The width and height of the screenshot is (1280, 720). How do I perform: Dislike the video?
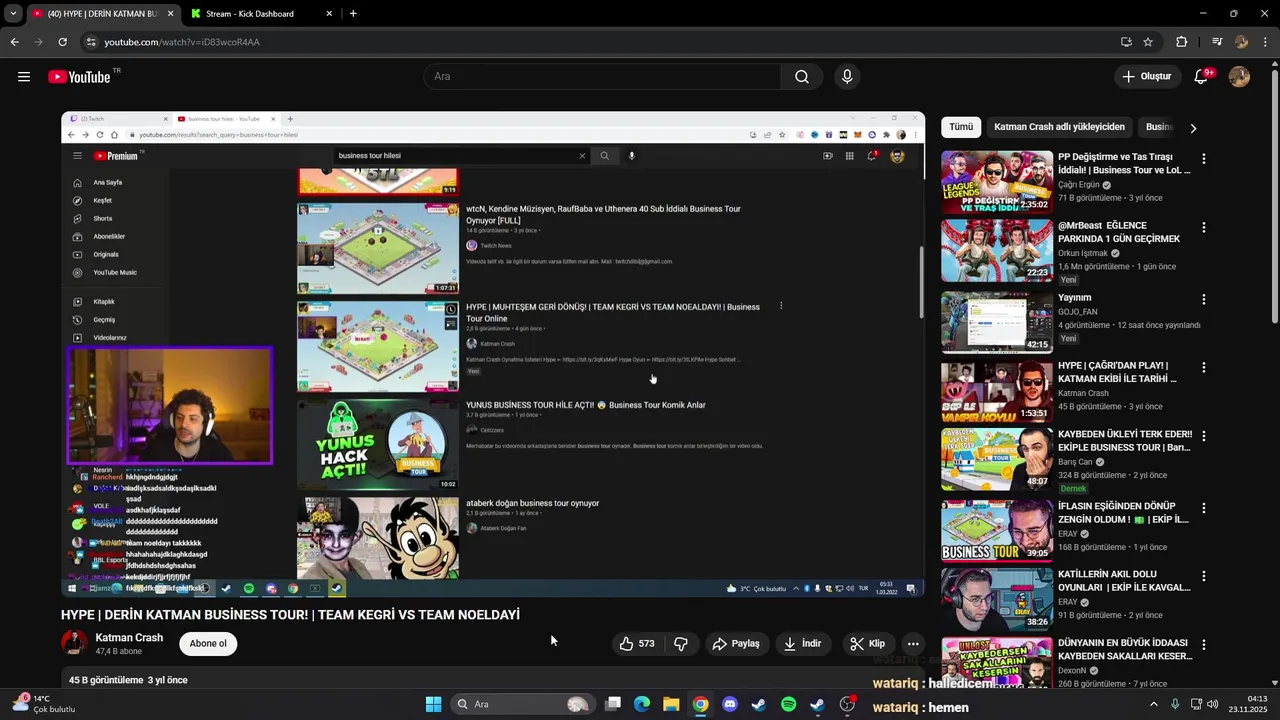[x=681, y=644]
